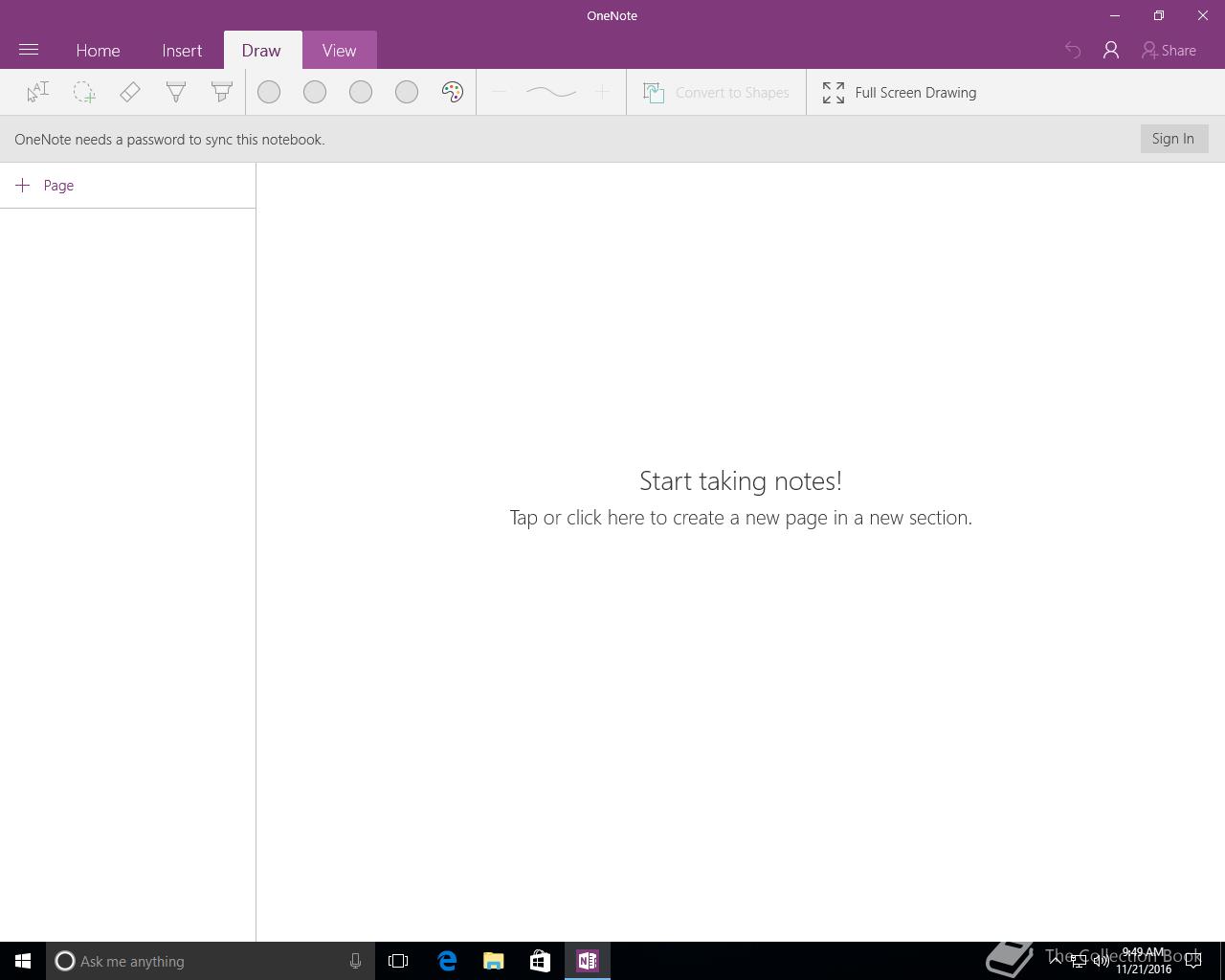The height and width of the screenshot is (980, 1225).
Task: Open the View tab
Action: pos(339,50)
